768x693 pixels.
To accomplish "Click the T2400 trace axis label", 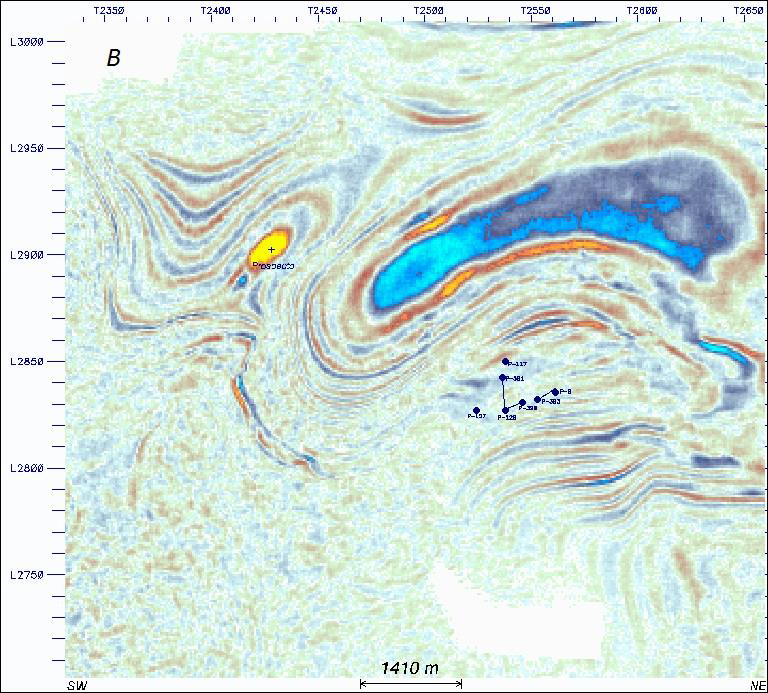I will click(x=216, y=10).
